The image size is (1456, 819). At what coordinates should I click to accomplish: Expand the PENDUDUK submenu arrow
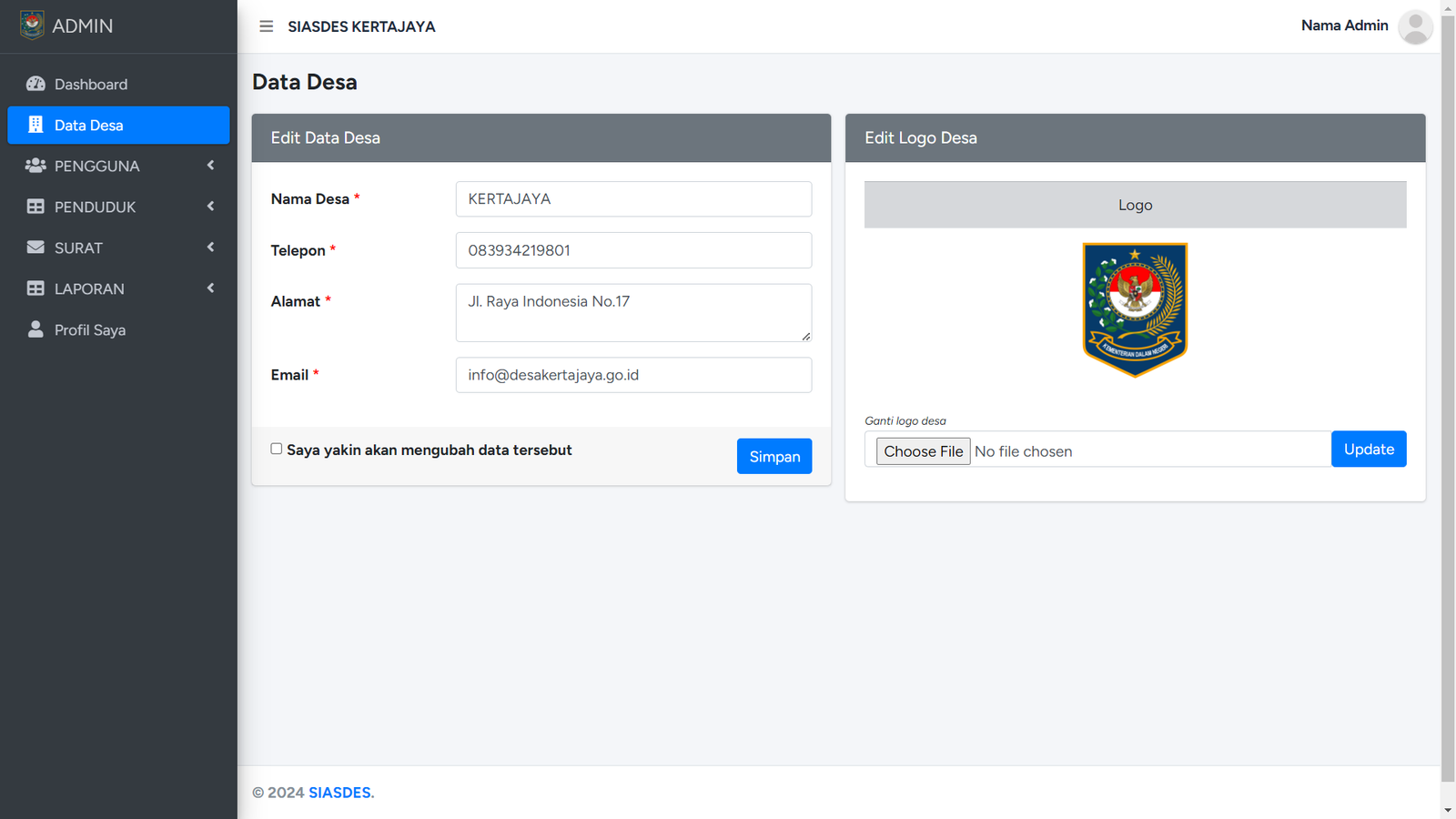210,207
